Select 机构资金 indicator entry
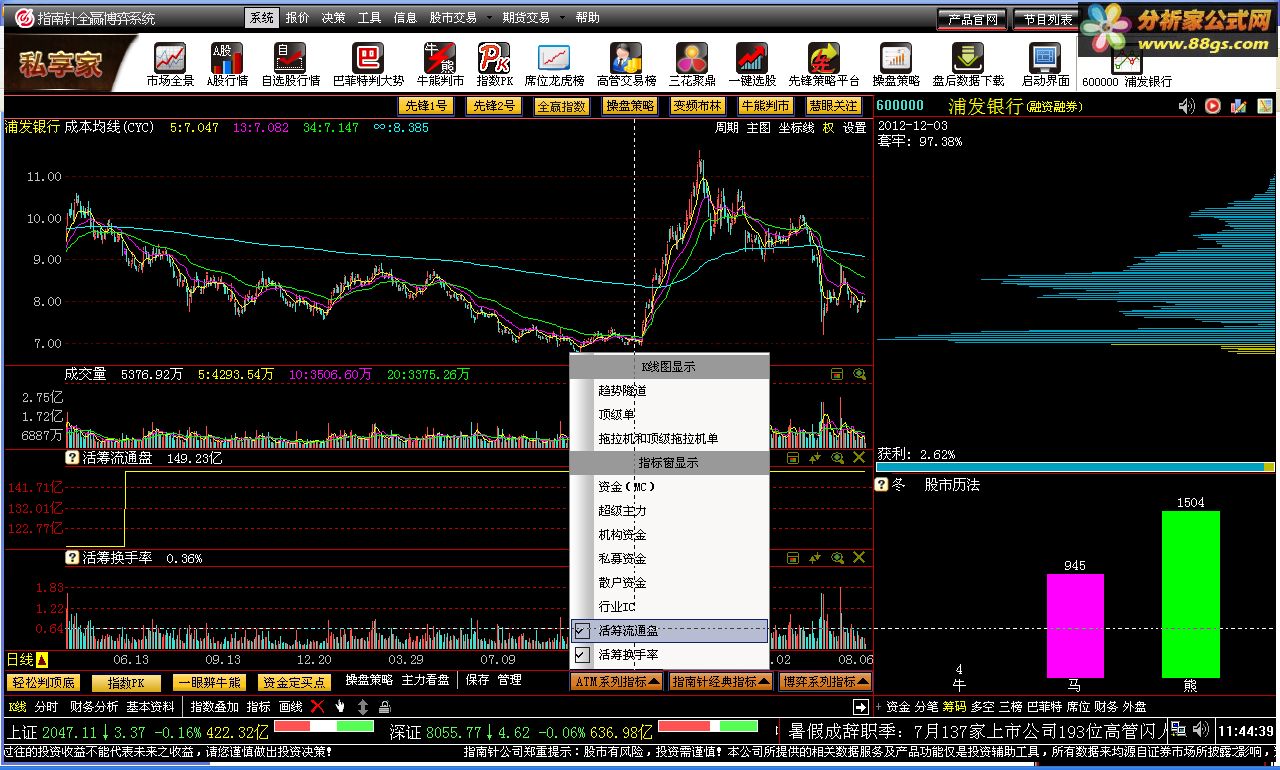1280x770 pixels. (x=669, y=535)
